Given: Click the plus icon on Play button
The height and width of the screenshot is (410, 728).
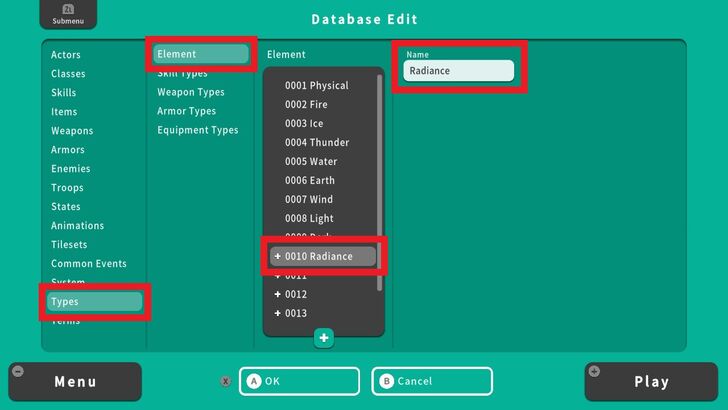Looking at the screenshot, I should pos(595,371).
